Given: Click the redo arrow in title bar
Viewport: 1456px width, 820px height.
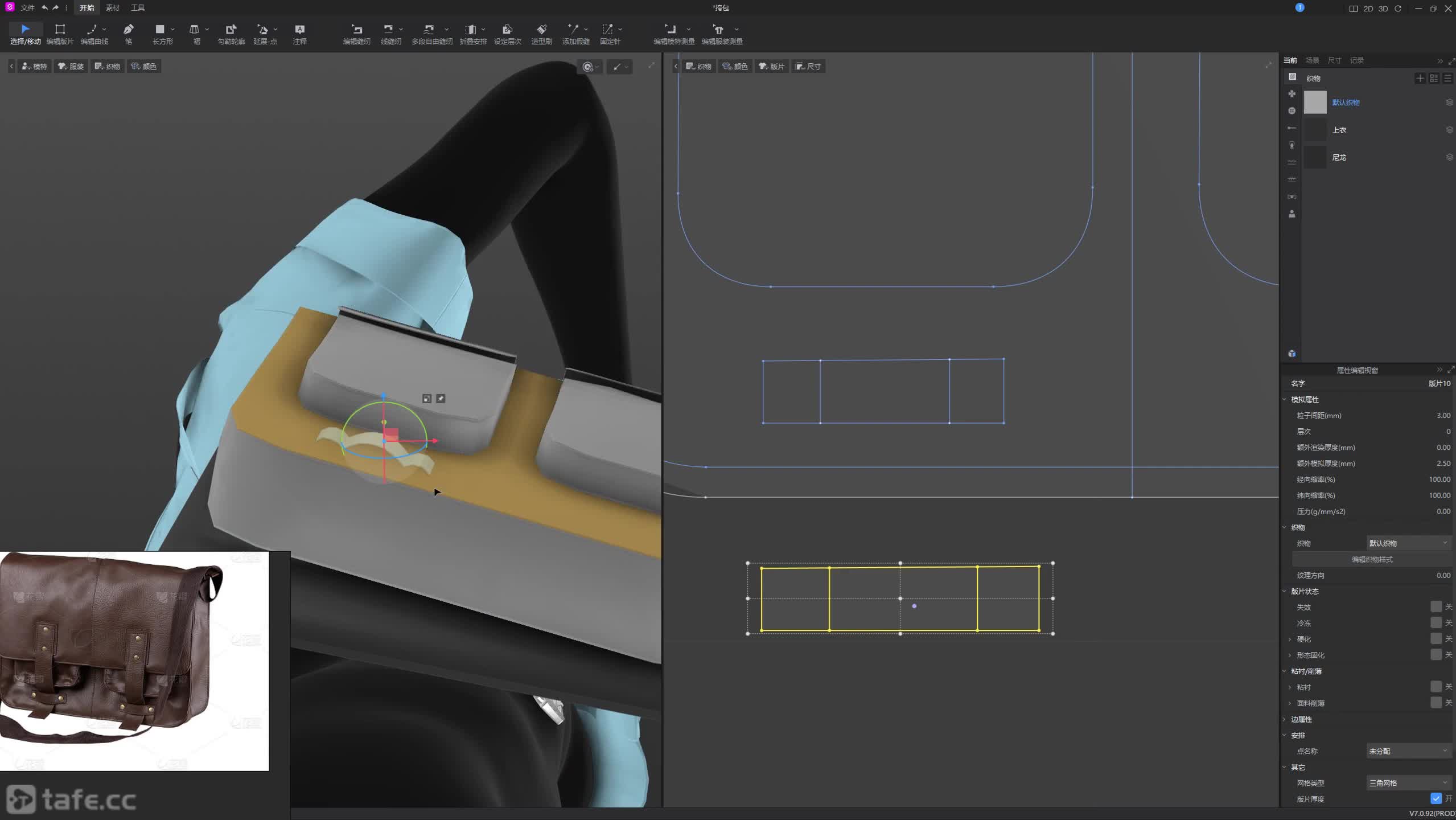Looking at the screenshot, I should coord(55,7).
